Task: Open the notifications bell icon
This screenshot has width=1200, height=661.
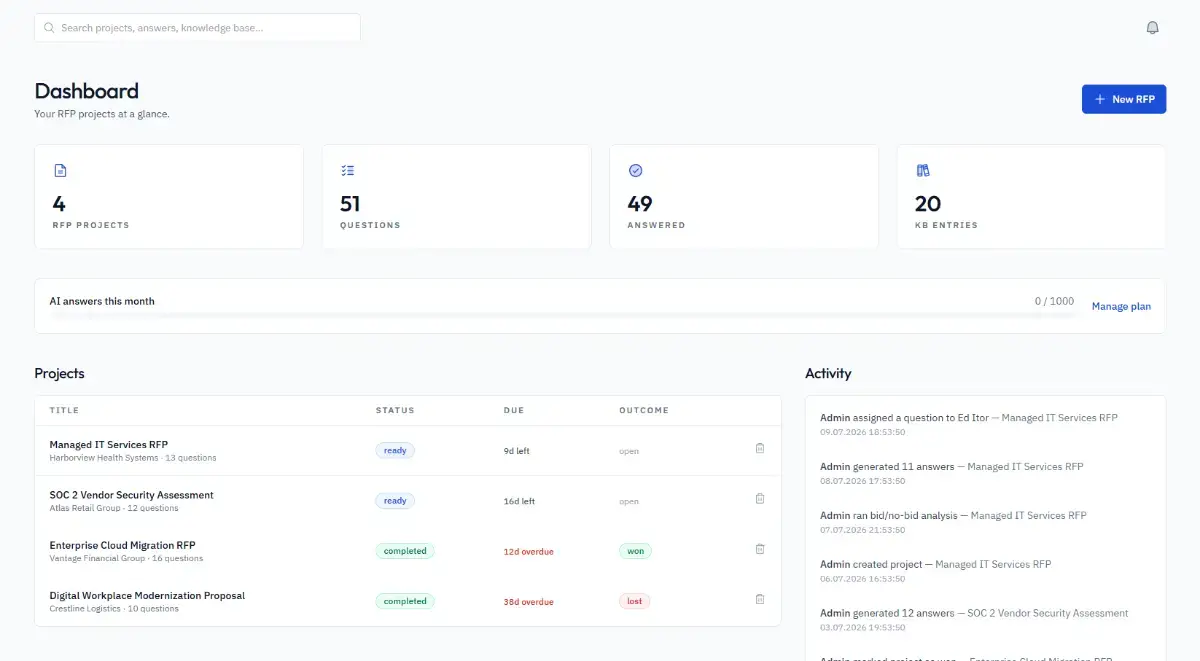Action: click(1152, 28)
